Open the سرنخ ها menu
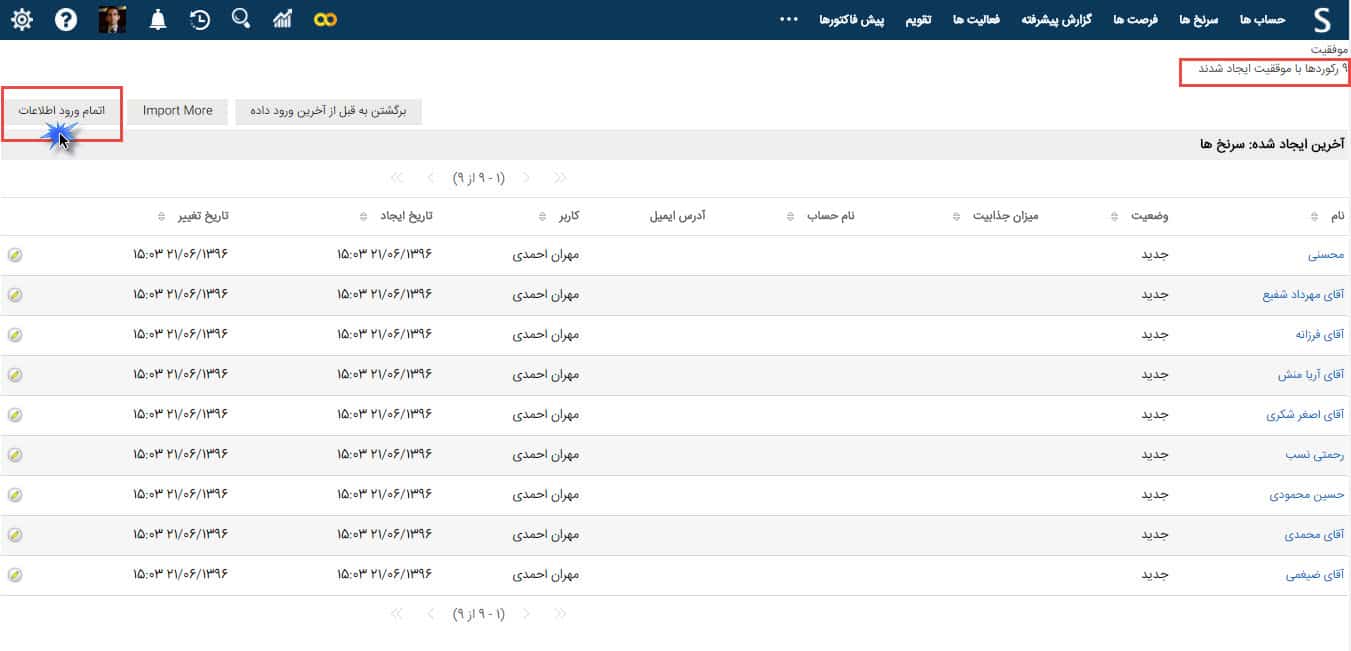This screenshot has width=1351, height=651. click(1199, 20)
